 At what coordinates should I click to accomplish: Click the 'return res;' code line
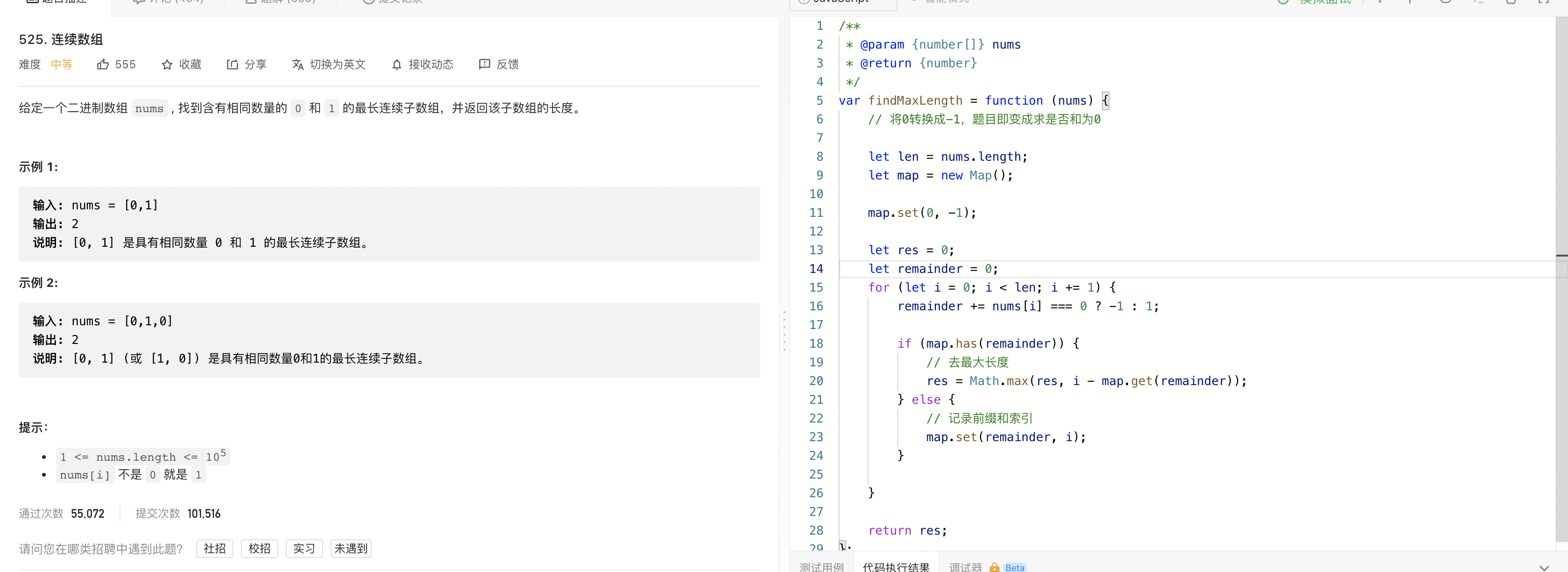(x=908, y=530)
